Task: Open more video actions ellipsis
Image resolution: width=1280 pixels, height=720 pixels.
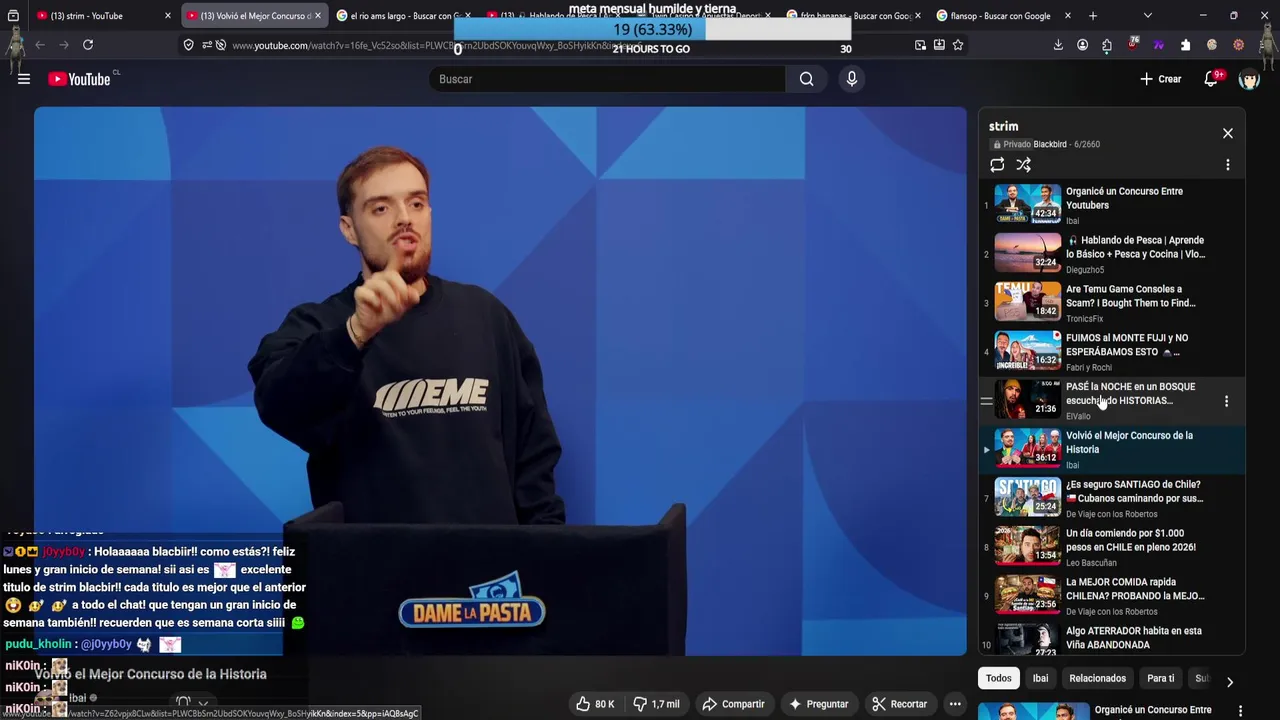Action: 955,704
